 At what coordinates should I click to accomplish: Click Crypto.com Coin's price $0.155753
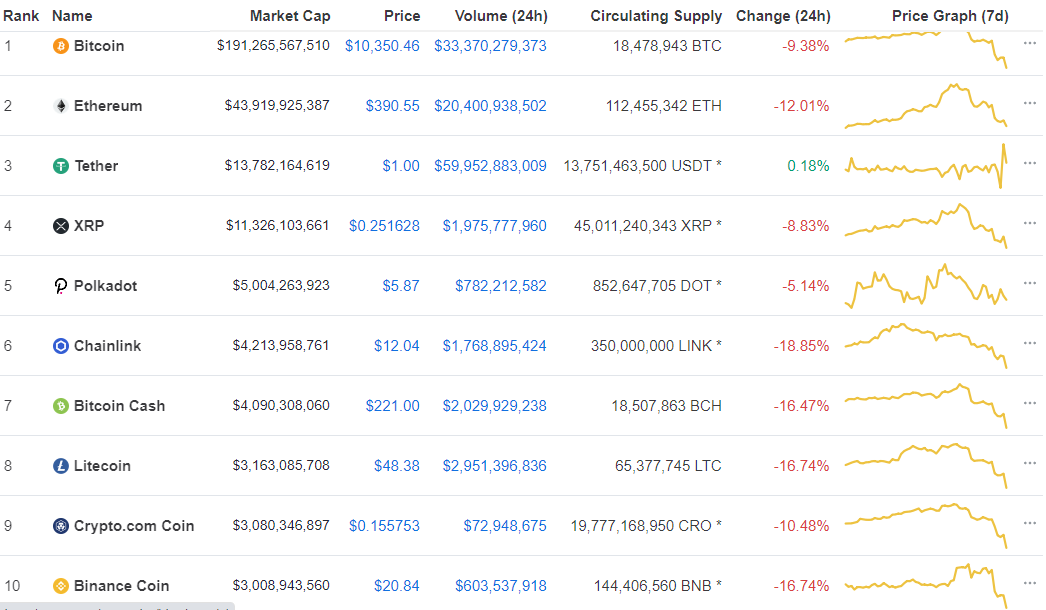(384, 526)
